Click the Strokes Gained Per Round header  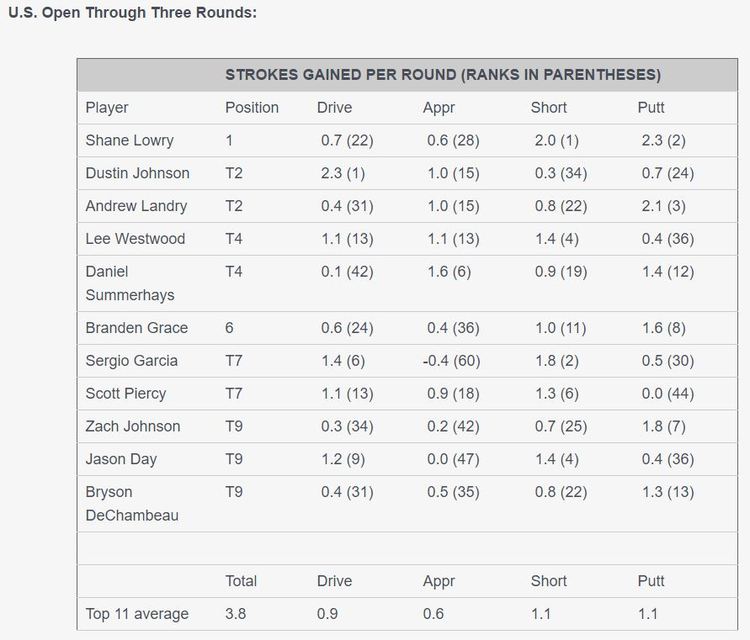[442, 75]
